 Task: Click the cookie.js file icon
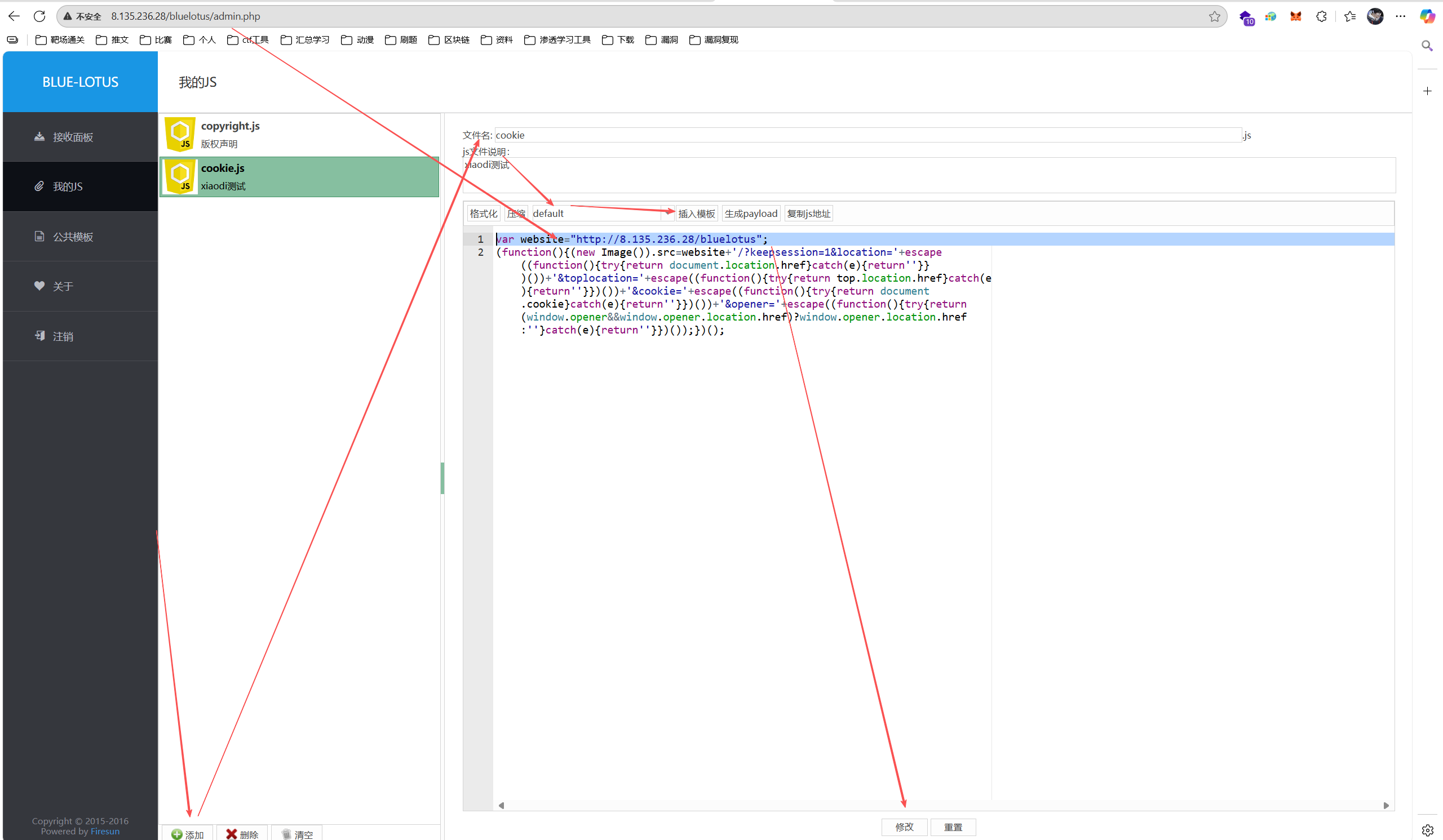point(180,177)
